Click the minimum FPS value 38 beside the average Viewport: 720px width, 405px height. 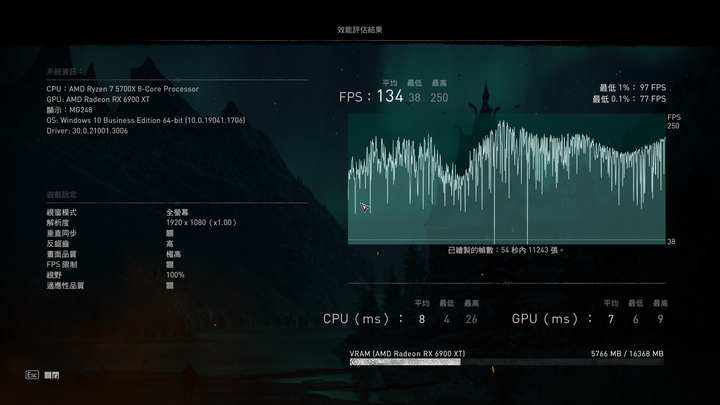click(414, 97)
